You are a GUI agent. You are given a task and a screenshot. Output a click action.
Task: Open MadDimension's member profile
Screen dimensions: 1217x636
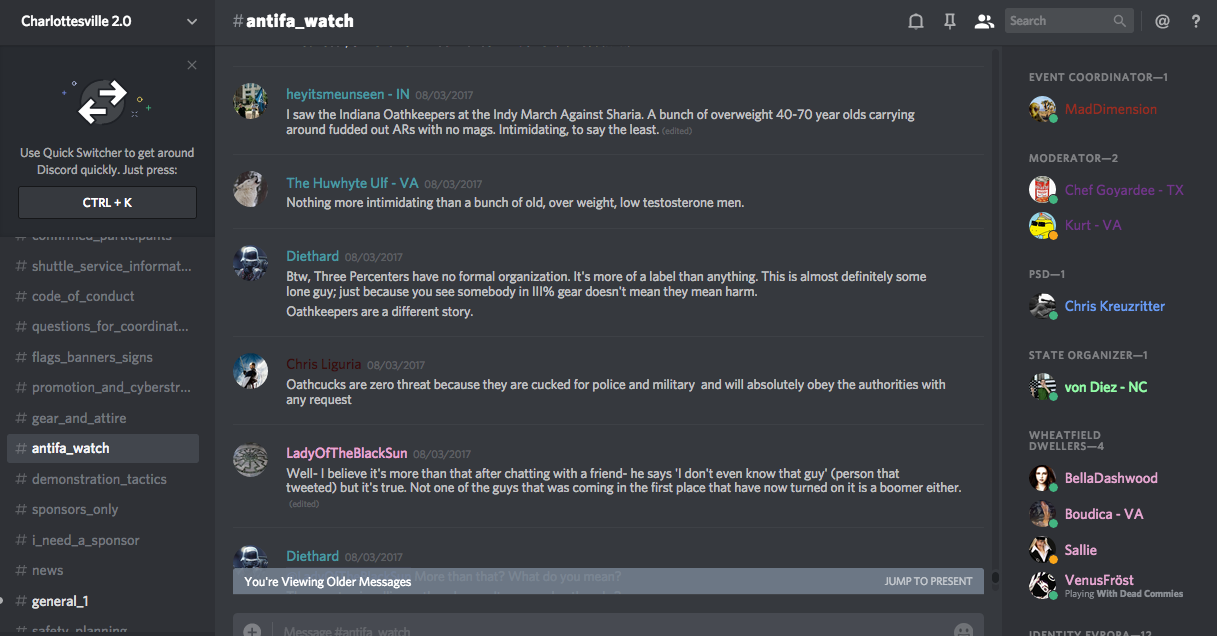click(x=1110, y=109)
